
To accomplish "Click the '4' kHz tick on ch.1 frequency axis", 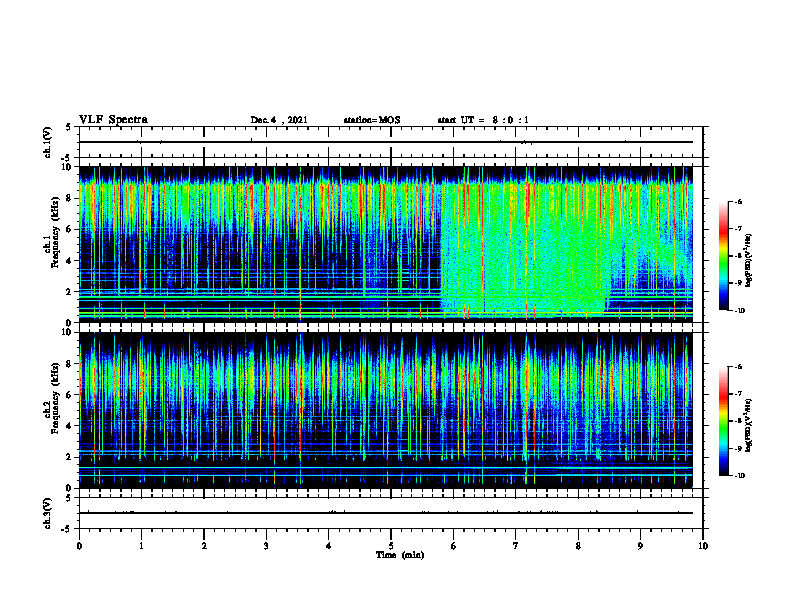I will [x=69, y=261].
